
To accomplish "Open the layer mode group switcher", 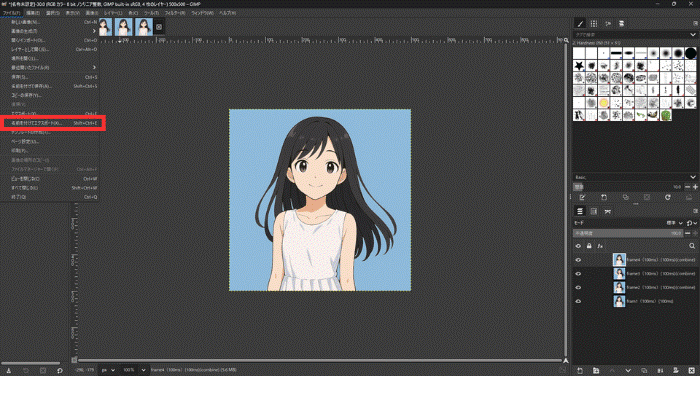I will 692,223.
